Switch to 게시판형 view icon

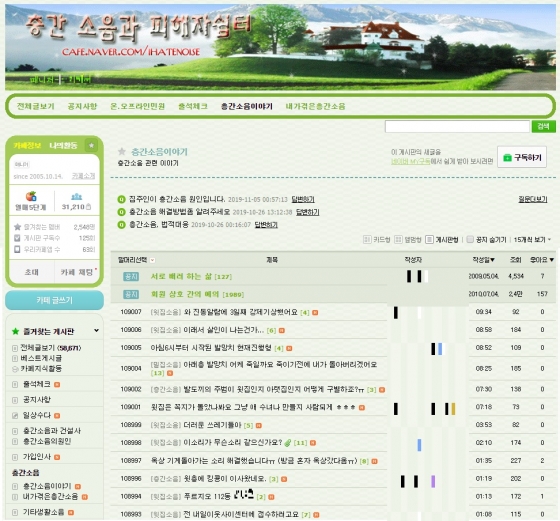pyautogui.click(x=429, y=240)
